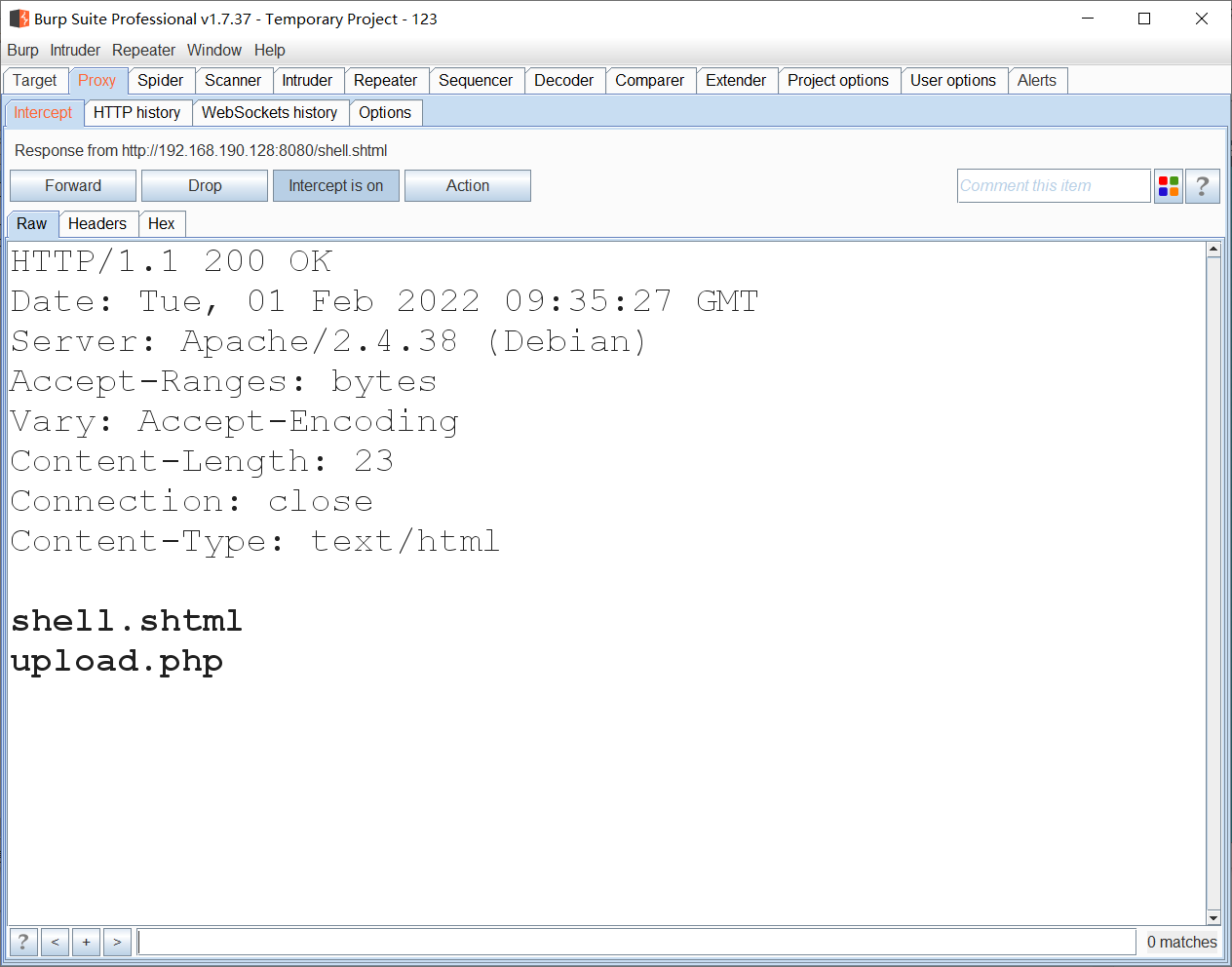Open the plus search options button
Screen dimensions: 1232x967
tap(86, 942)
